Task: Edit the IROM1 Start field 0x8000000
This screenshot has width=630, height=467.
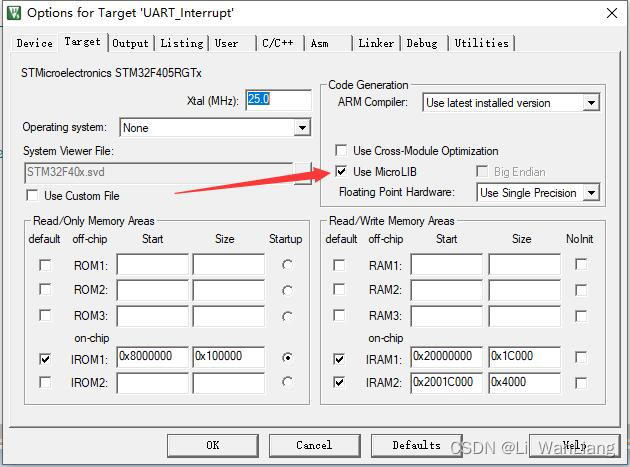Action: click(152, 357)
